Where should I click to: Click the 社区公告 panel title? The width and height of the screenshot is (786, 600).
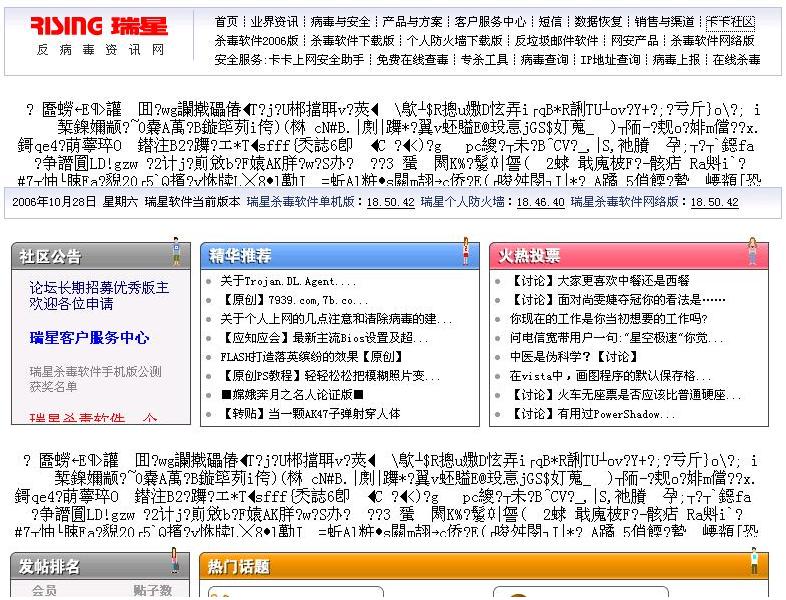point(50,257)
